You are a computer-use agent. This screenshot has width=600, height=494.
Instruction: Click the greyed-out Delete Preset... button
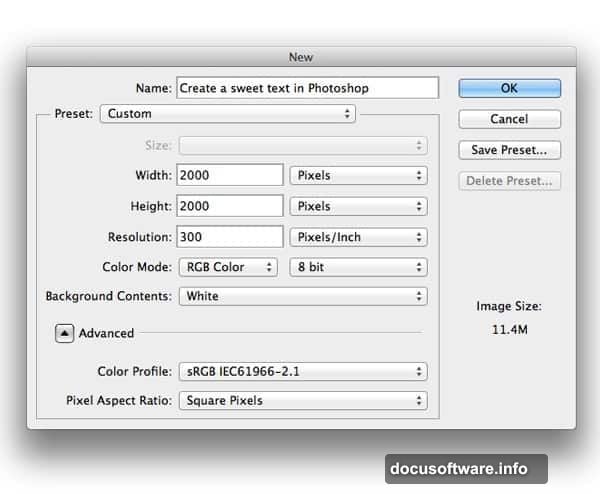point(509,181)
